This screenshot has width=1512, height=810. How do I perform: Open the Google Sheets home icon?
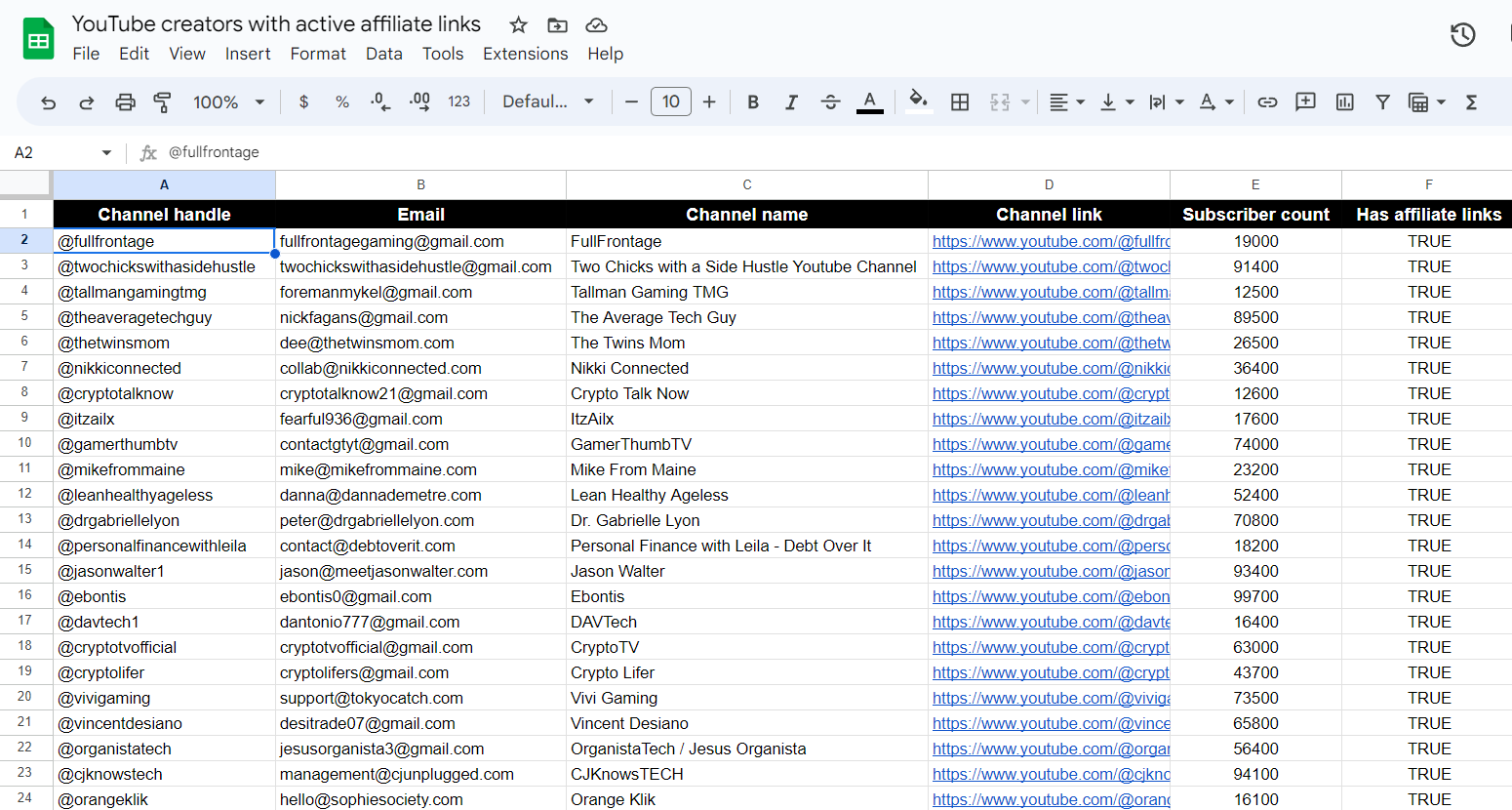[38, 39]
